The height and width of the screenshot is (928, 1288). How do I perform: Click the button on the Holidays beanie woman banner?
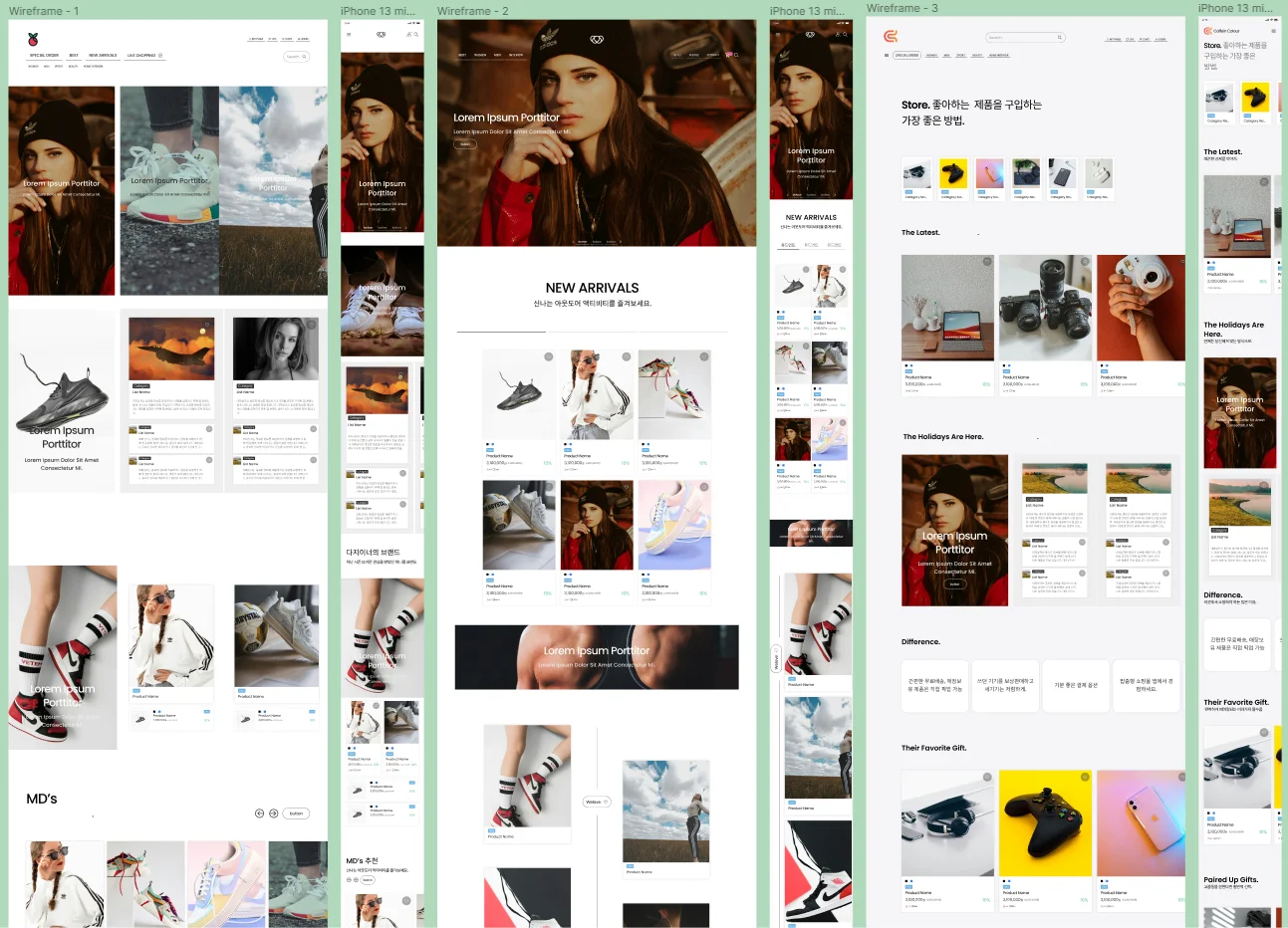[954, 584]
